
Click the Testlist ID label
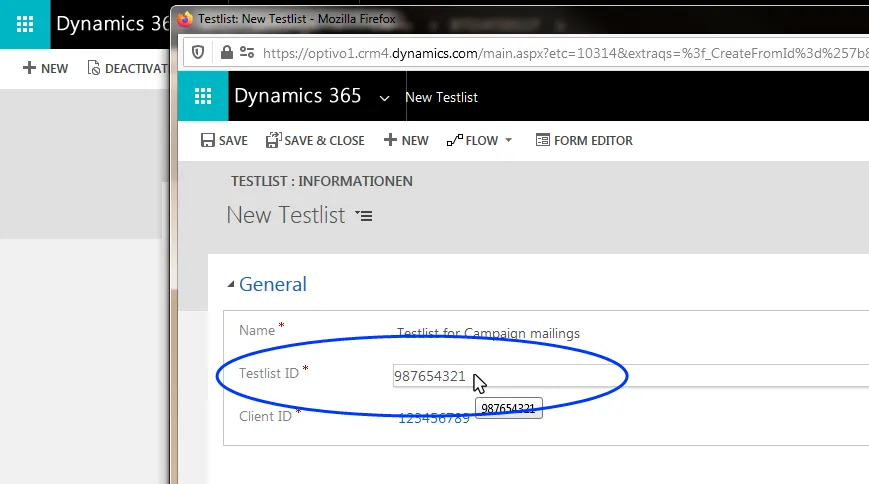coord(269,373)
